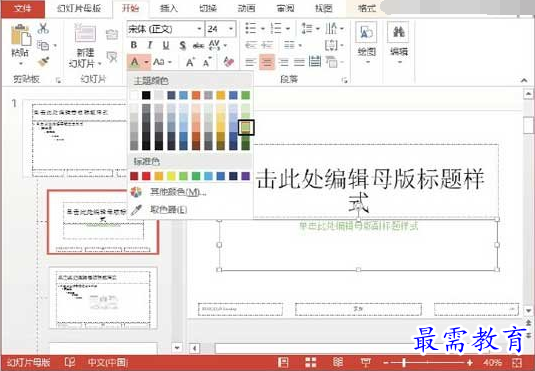Open the 文件 File tab
Viewport: 535px width, 371px height.
23,9
